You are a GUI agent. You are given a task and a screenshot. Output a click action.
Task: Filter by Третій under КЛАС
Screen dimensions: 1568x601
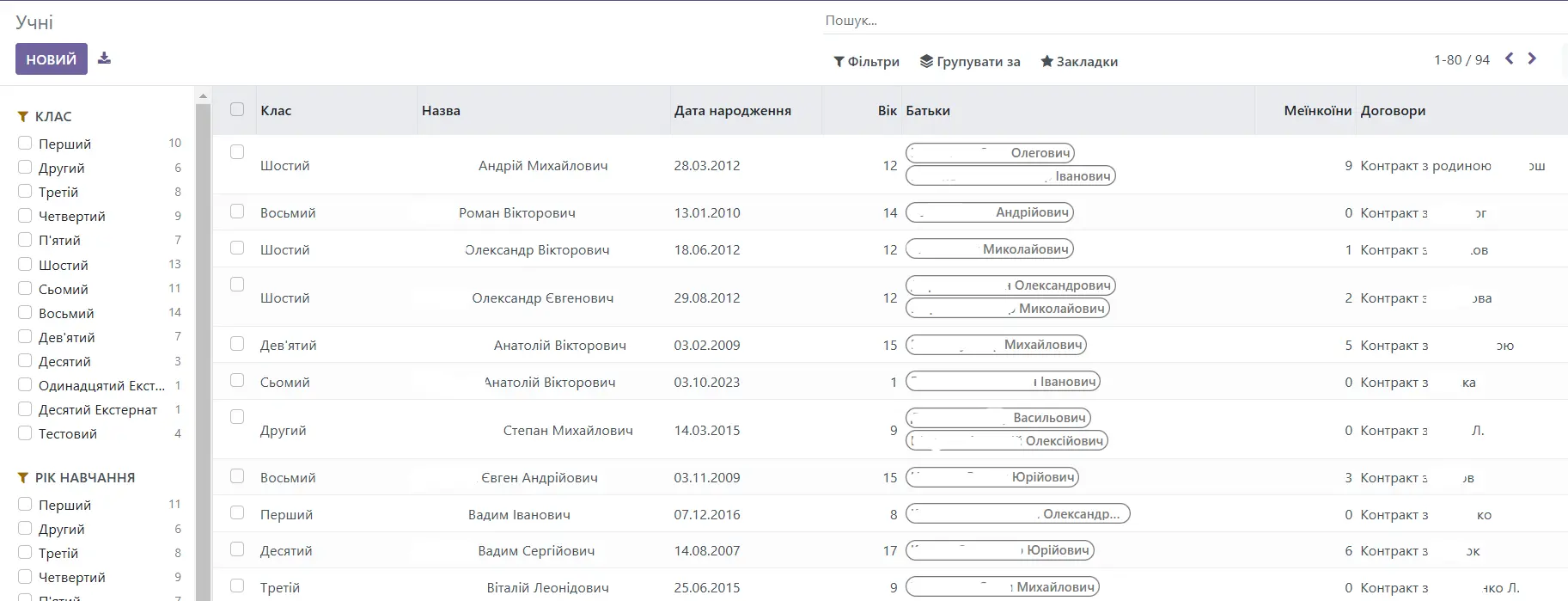[x=25, y=191]
